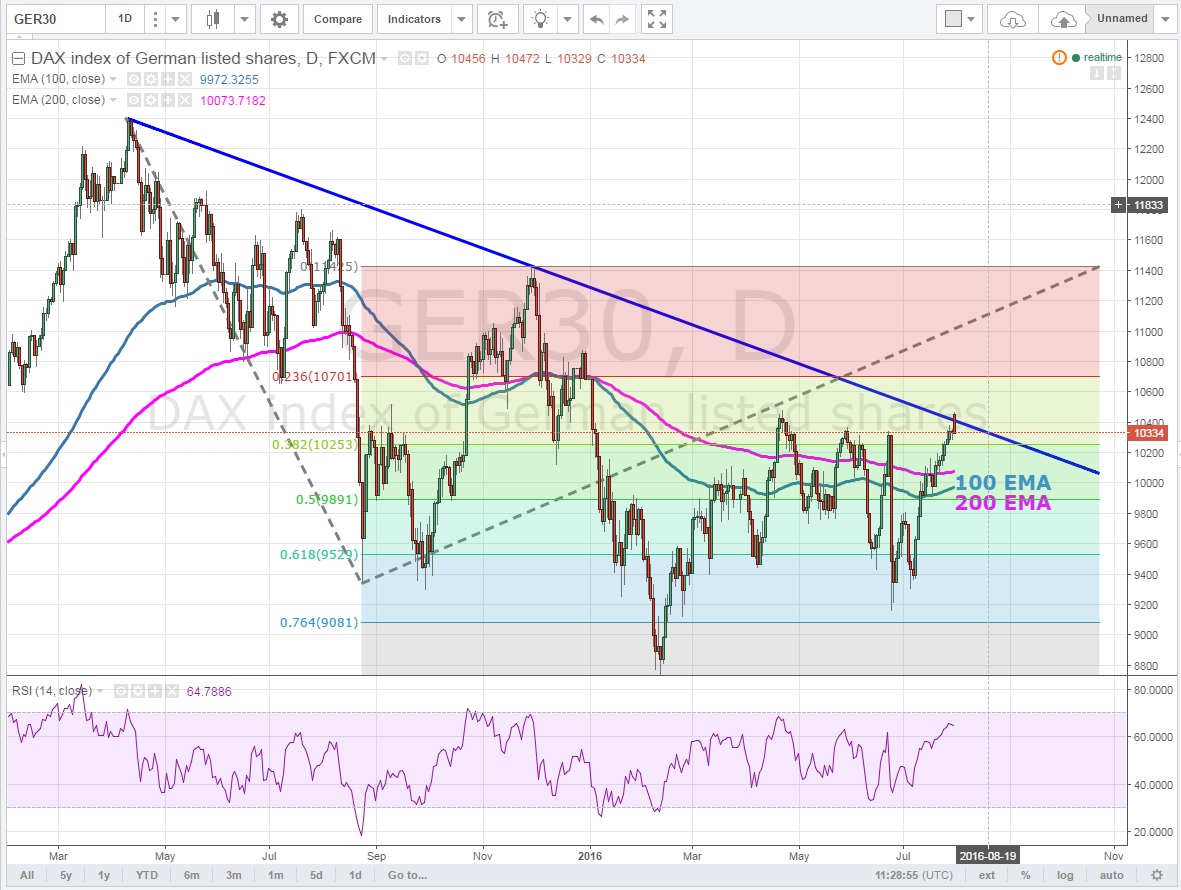Load chart layout with cloud download icon
1181x890 pixels.
[1013, 19]
